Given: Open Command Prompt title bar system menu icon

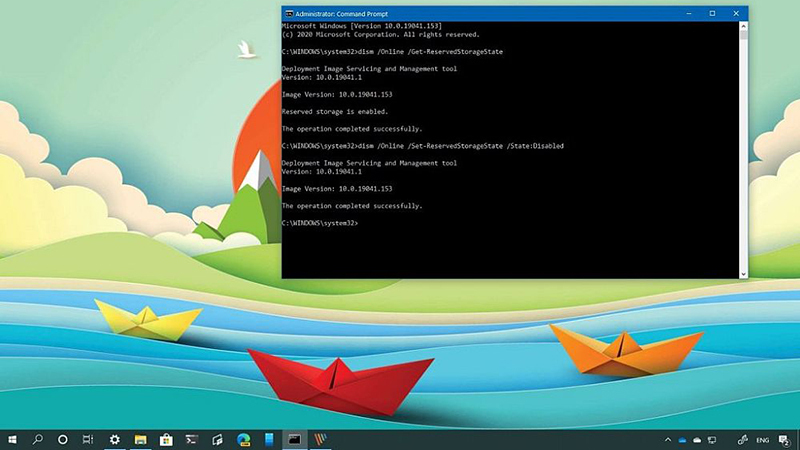Looking at the screenshot, I should [289, 13].
